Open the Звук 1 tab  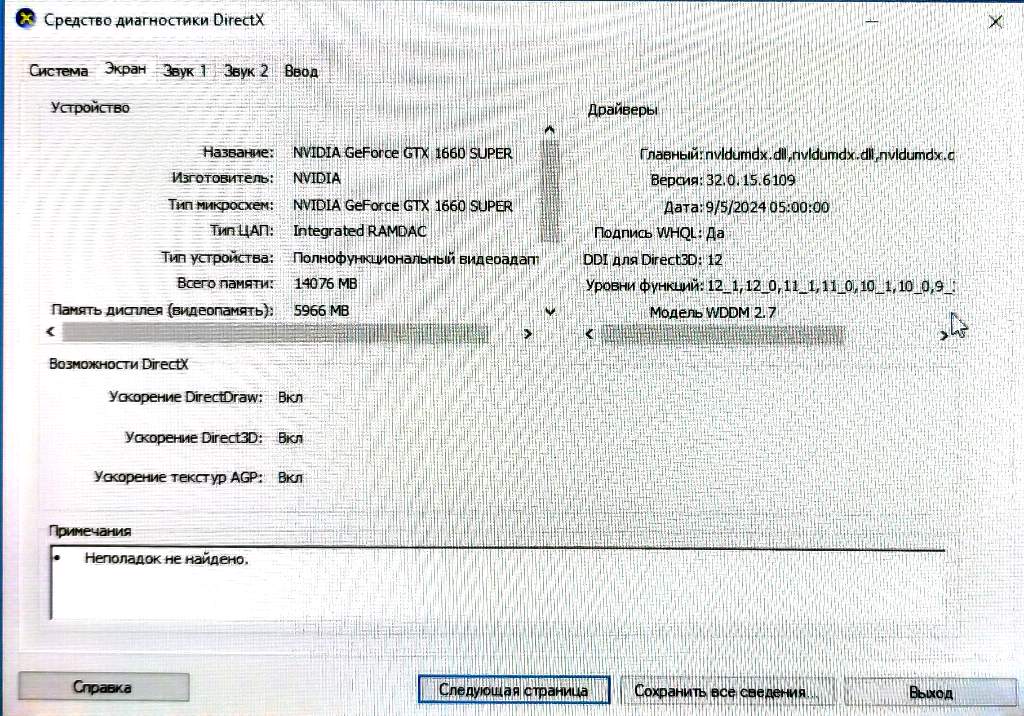[x=185, y=72]
